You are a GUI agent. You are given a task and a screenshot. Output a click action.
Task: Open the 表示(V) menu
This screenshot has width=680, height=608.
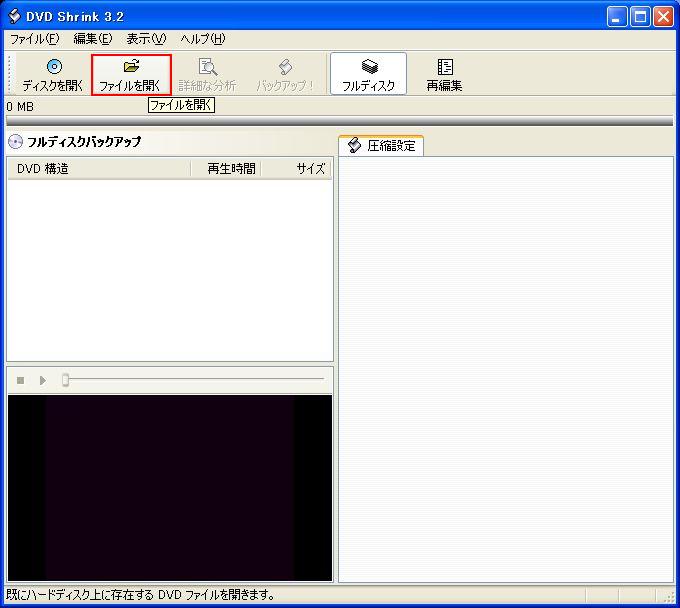(x=146, y=39)
